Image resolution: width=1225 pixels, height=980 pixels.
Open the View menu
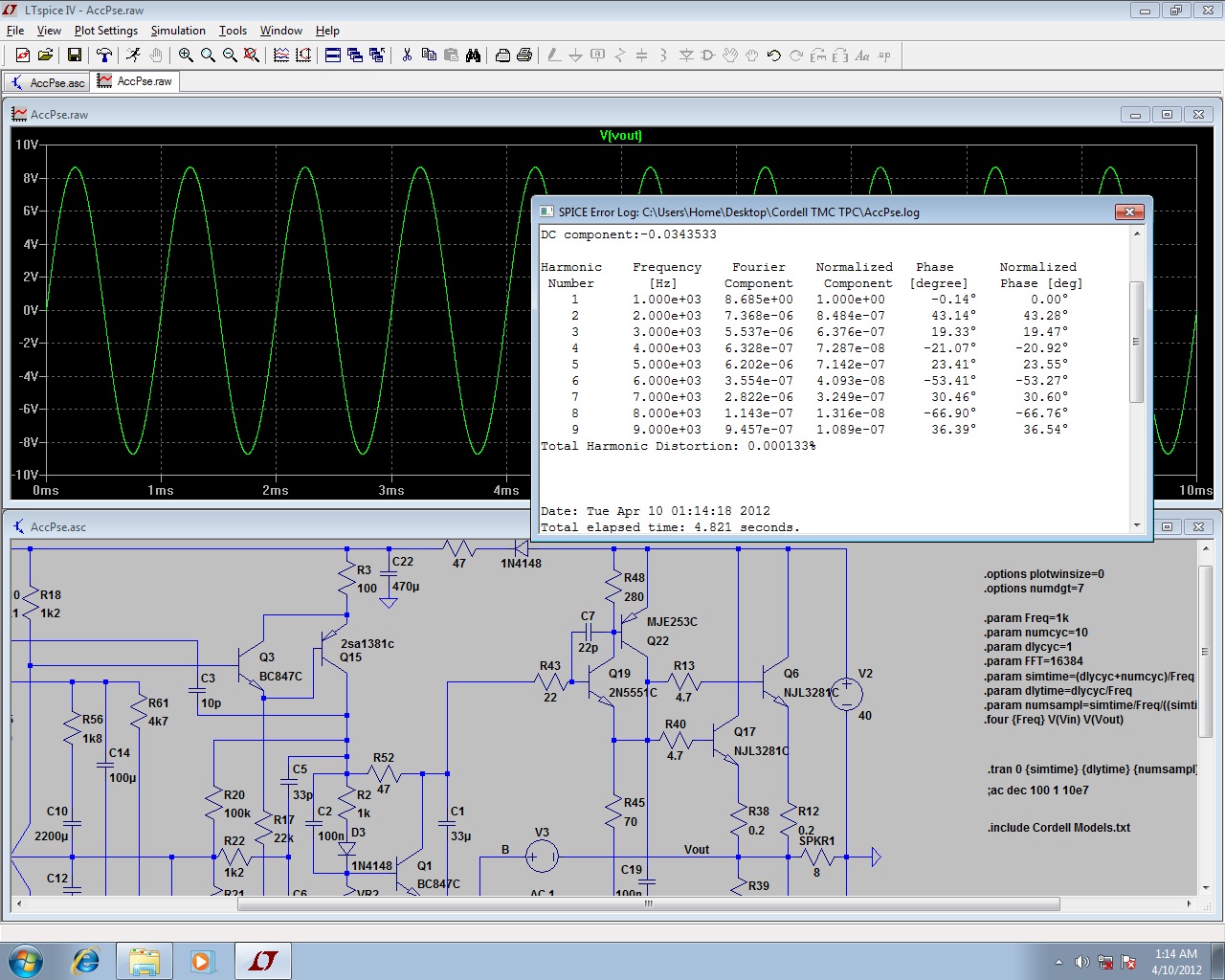tap(49, 31)
